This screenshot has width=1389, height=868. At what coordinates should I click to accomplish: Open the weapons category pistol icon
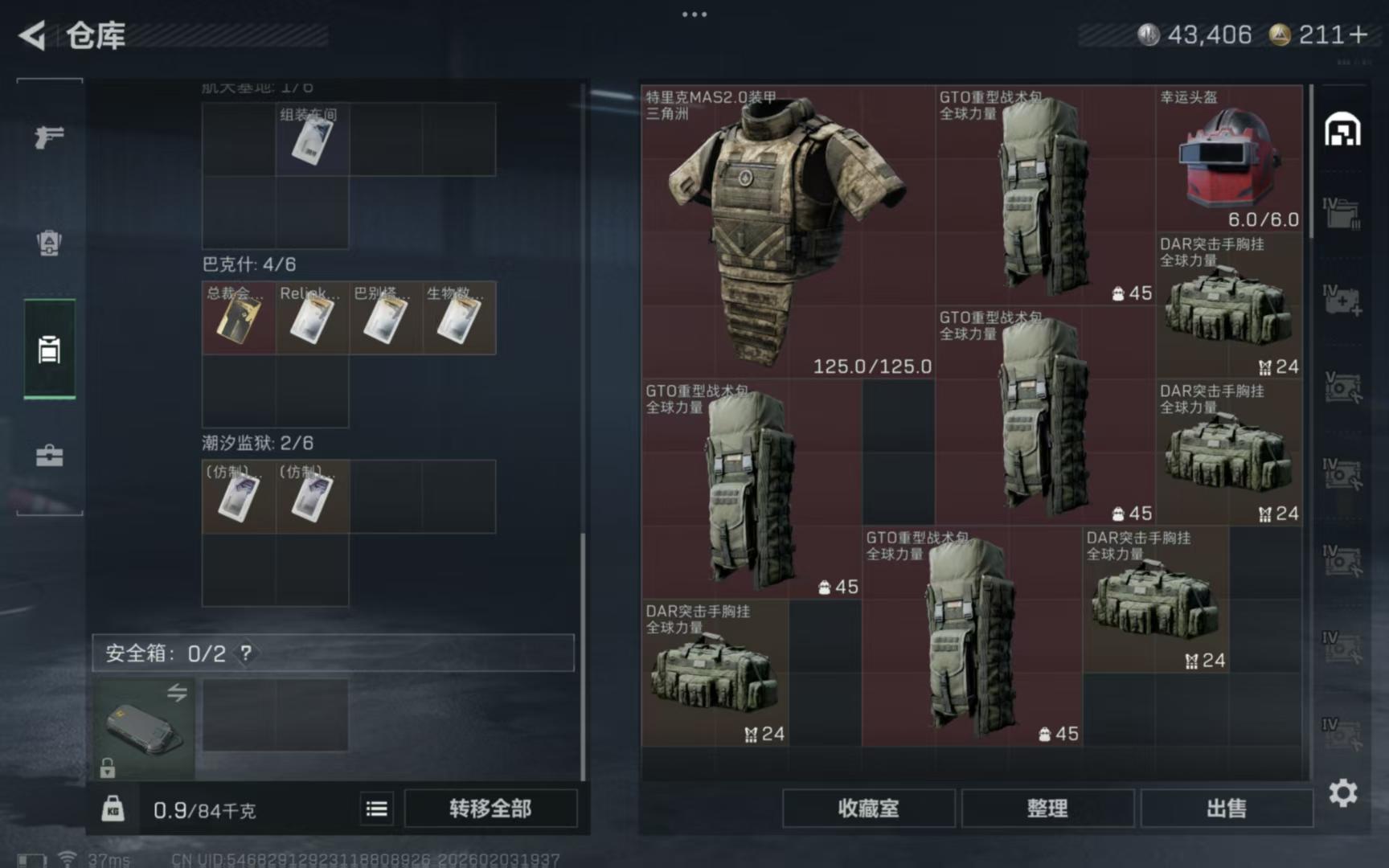pos(49,137)
